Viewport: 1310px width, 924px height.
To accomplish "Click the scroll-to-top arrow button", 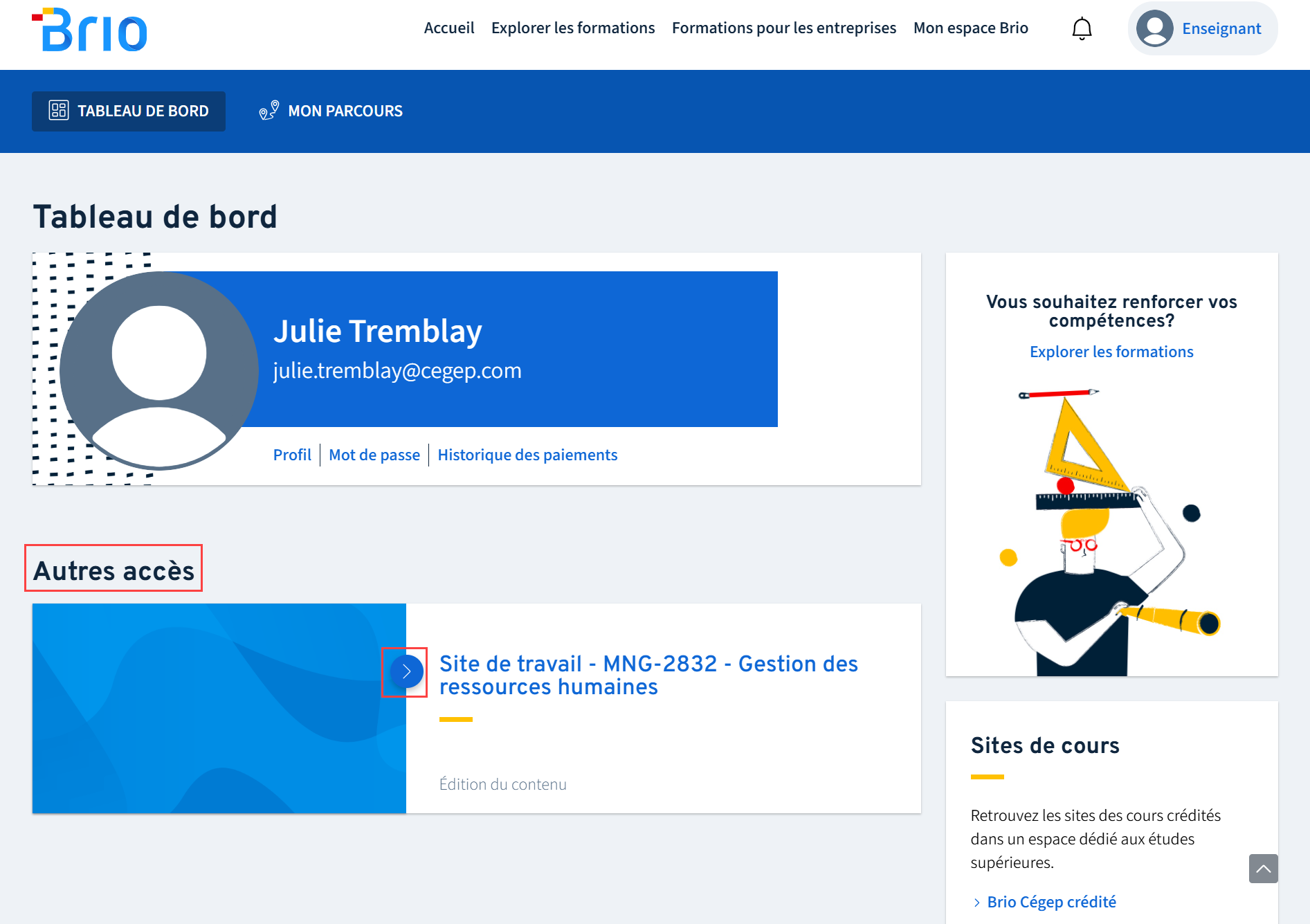I will [1263, 869].
